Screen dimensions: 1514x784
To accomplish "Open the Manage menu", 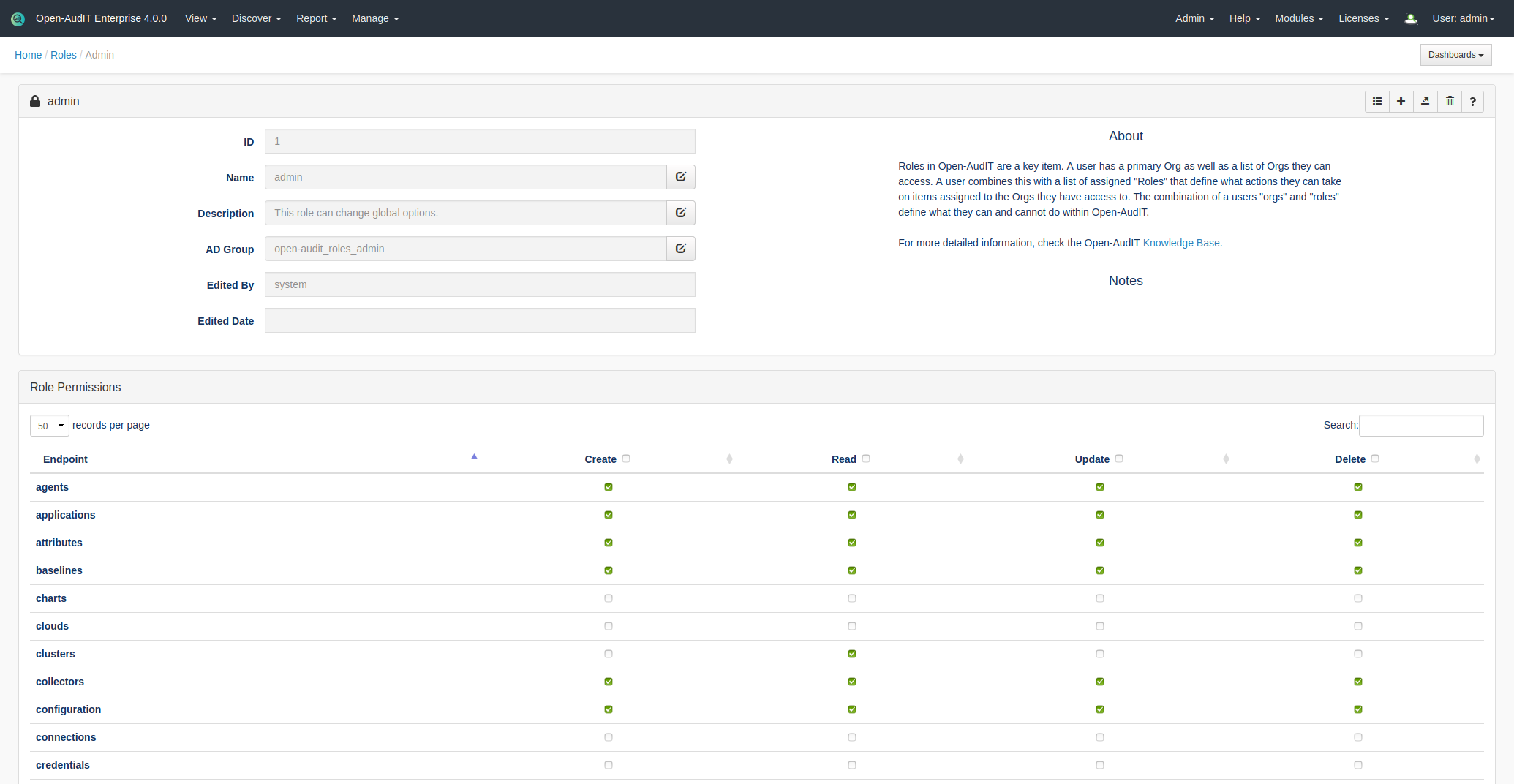I will pyautogui.click(x=375, y=18).
